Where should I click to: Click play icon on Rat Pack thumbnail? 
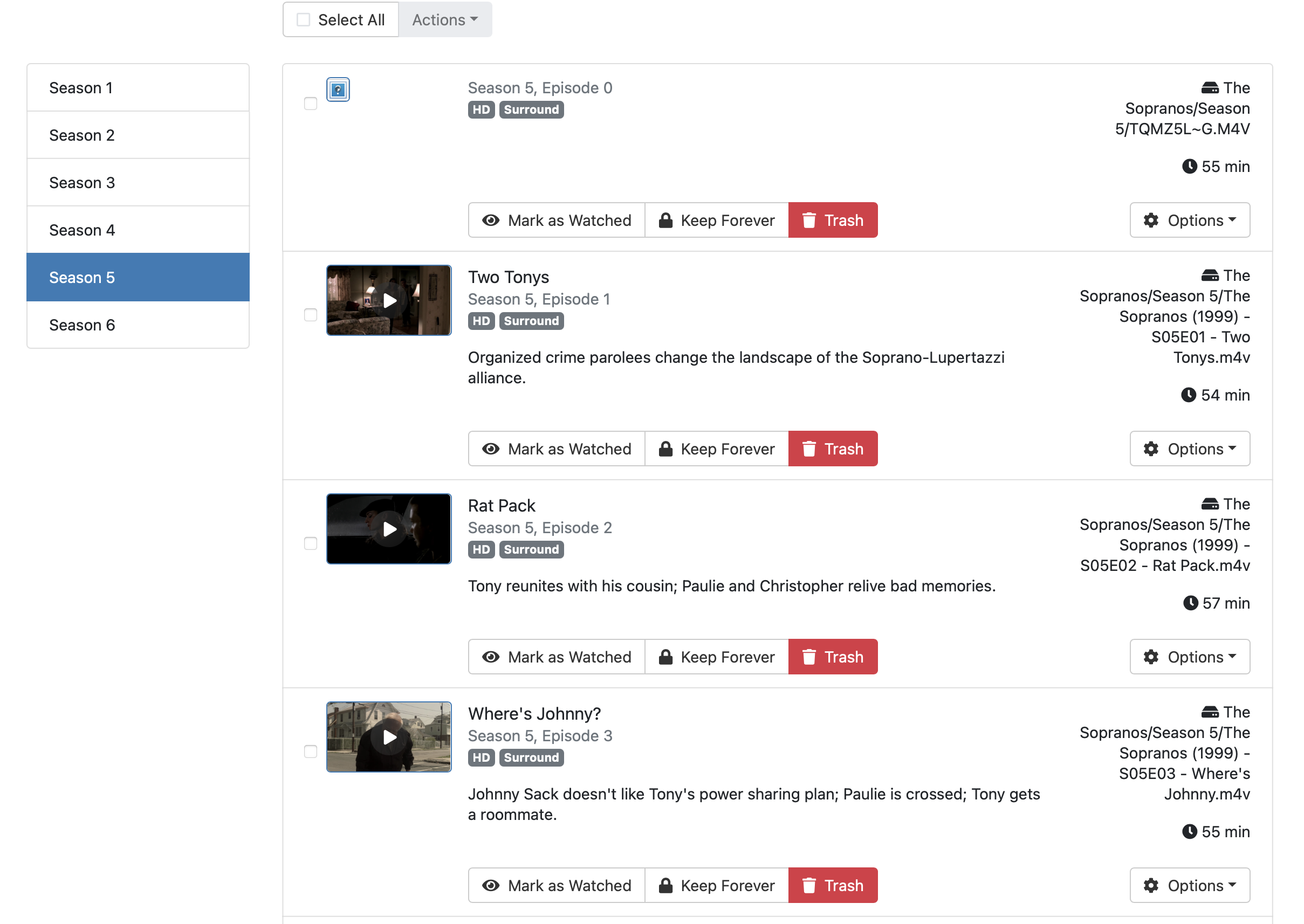pos(389,529)
